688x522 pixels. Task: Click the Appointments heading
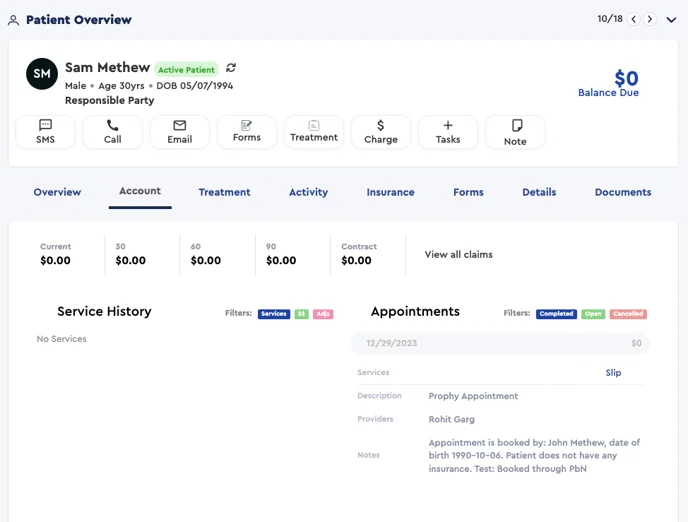[415, 311]
